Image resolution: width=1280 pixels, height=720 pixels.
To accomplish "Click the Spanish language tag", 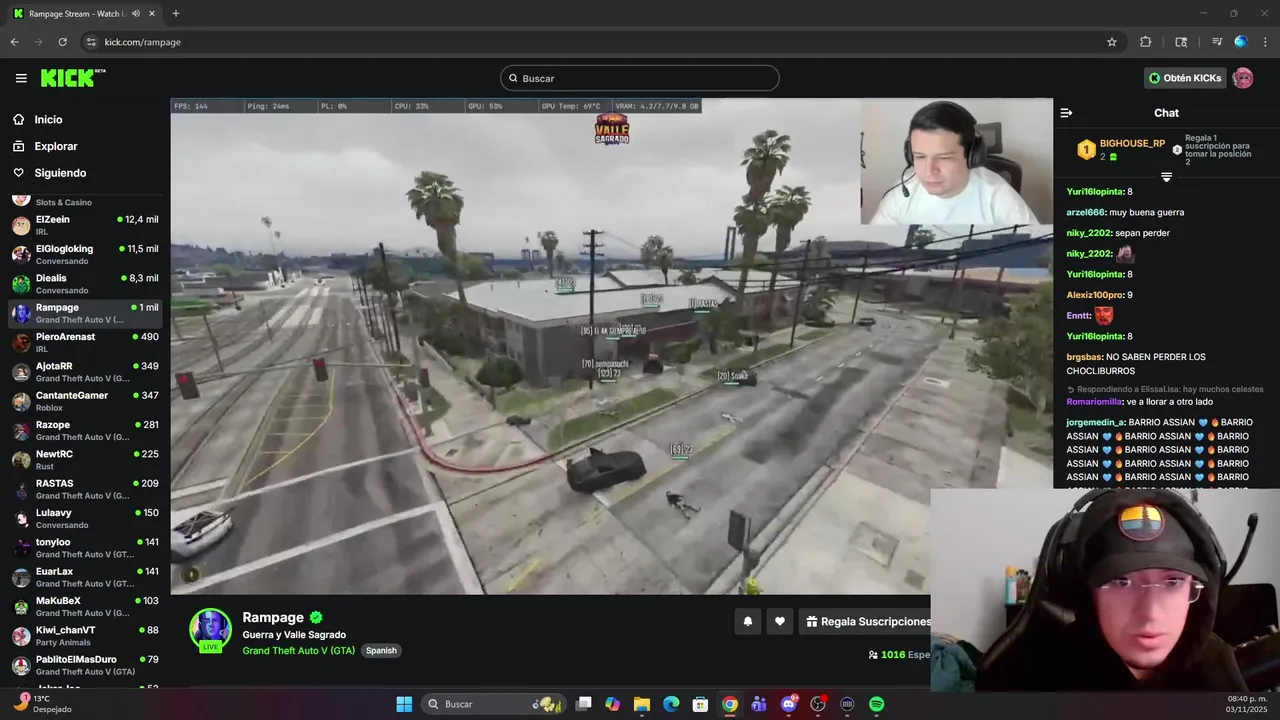I will point(381,650).
